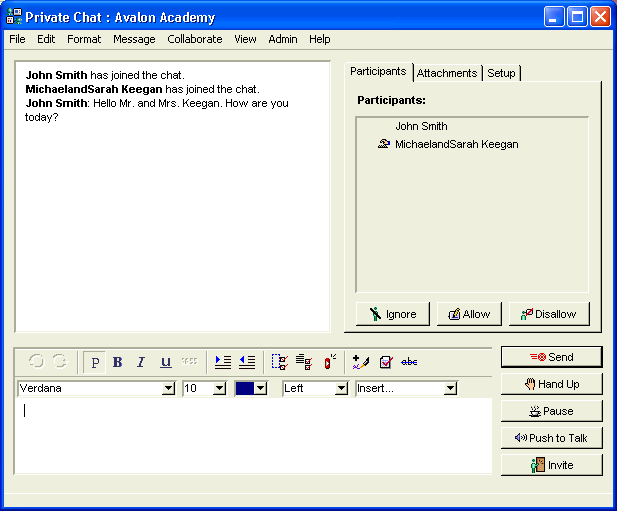Click the strikethrough formatting icon
This screenshot has height=511, width=617.
(189, 362)
